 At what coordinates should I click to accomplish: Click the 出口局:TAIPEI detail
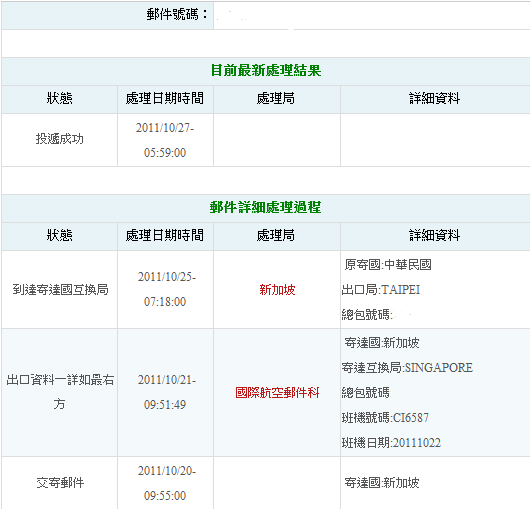pyautogui.click(x=381, y=290)
